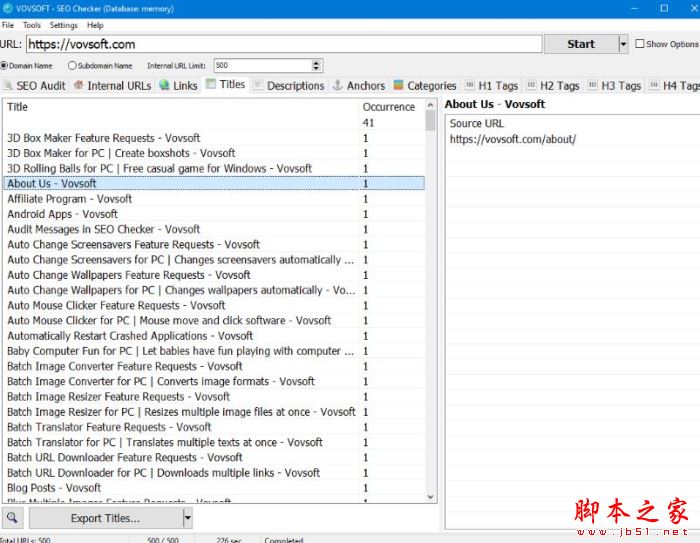
Task: Click the URL input field
Action: (284, 44)
